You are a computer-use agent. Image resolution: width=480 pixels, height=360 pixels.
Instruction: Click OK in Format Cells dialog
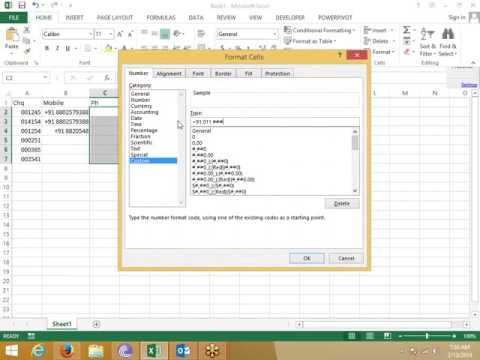tap(307, 258)
